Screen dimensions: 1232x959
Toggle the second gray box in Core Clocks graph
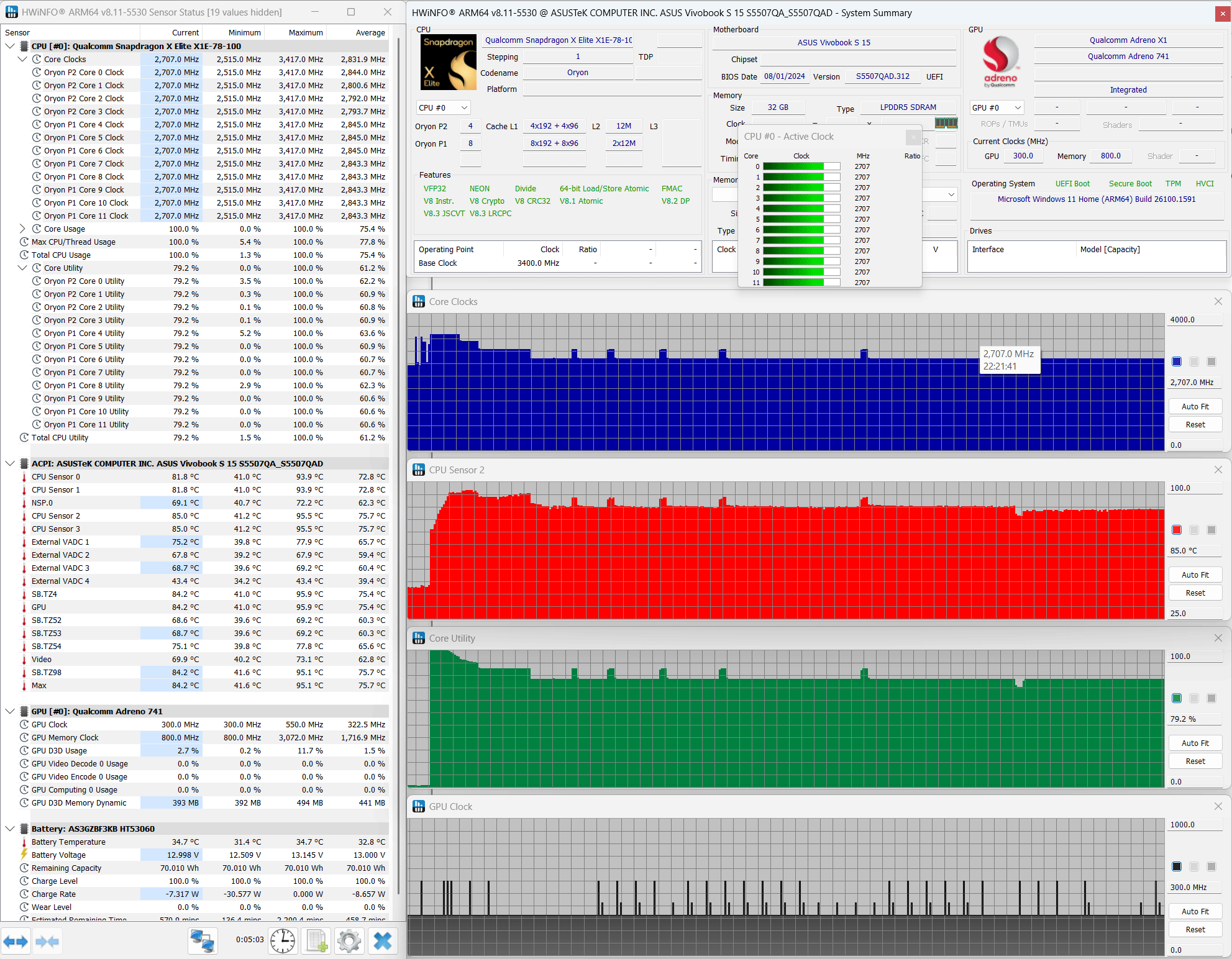pos(1193,361)
